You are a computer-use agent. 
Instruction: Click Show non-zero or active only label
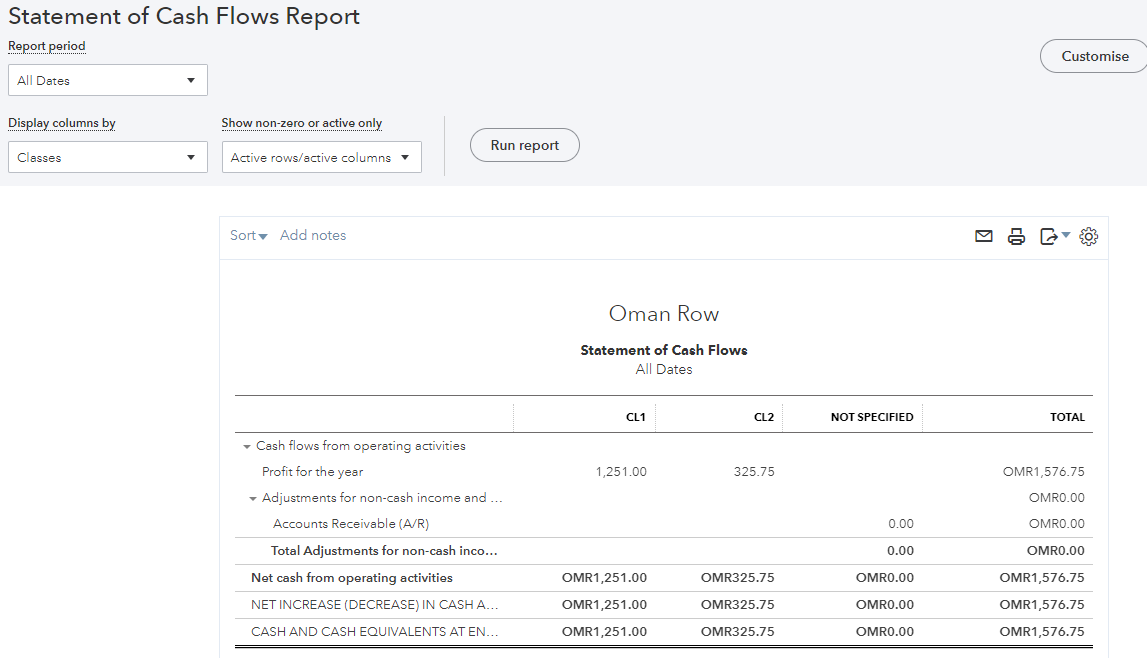coord(302,123)
